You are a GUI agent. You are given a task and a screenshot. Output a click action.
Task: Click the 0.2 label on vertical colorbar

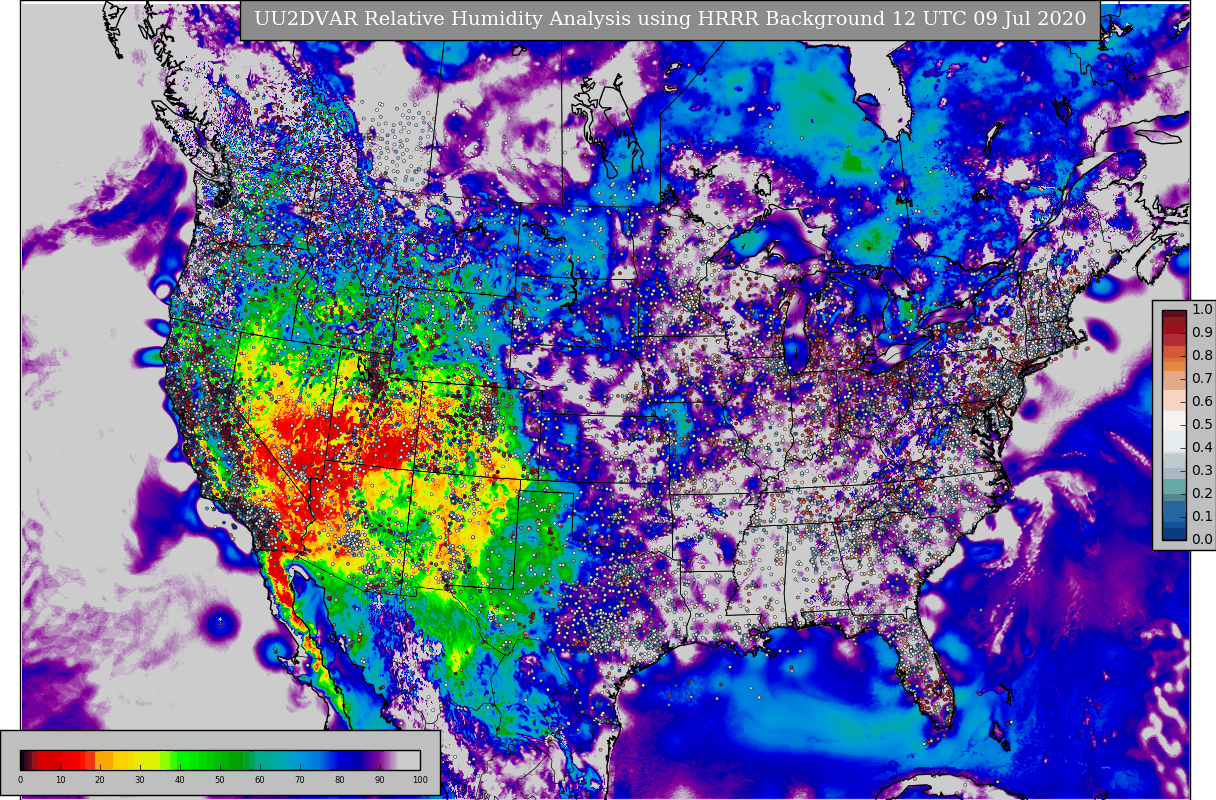click(1202, 493)
